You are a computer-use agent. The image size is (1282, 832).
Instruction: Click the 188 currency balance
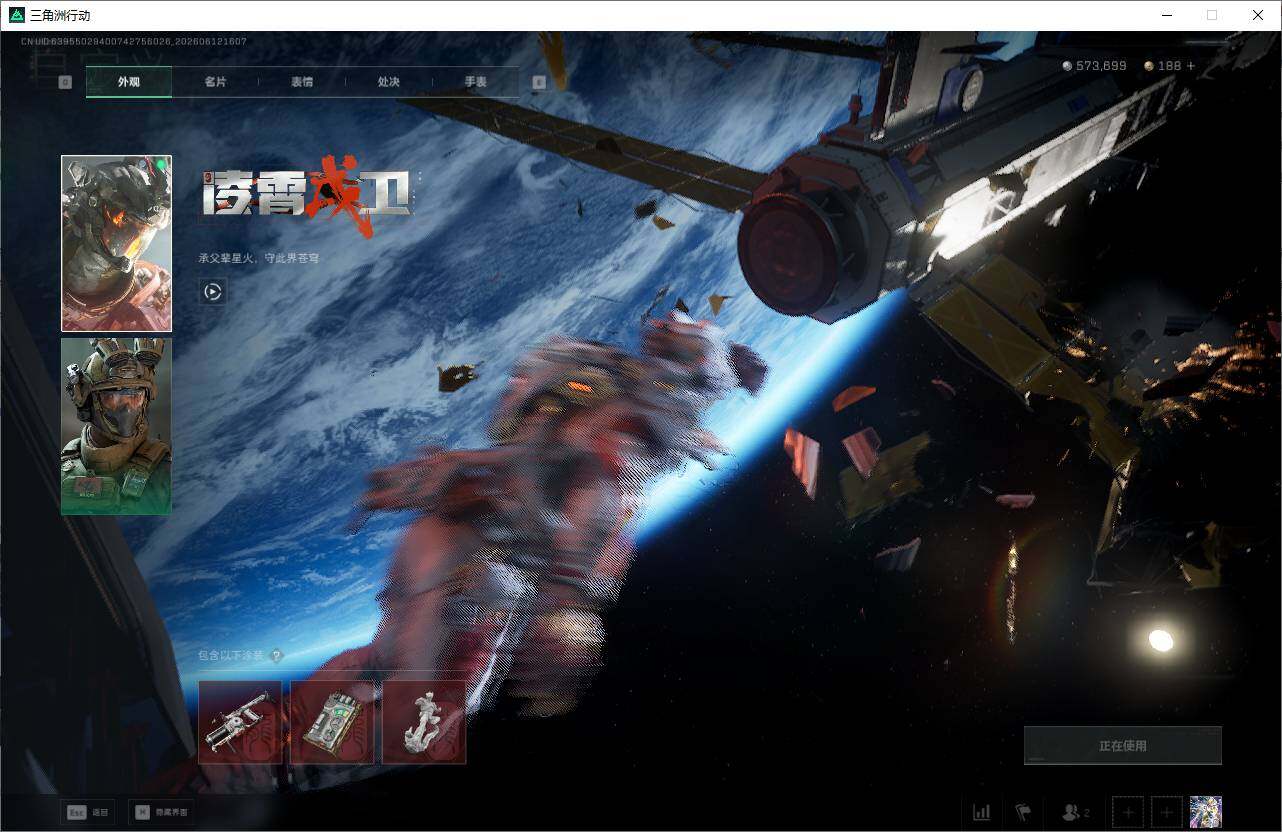pyautogui.click(x=1163, y=66)
